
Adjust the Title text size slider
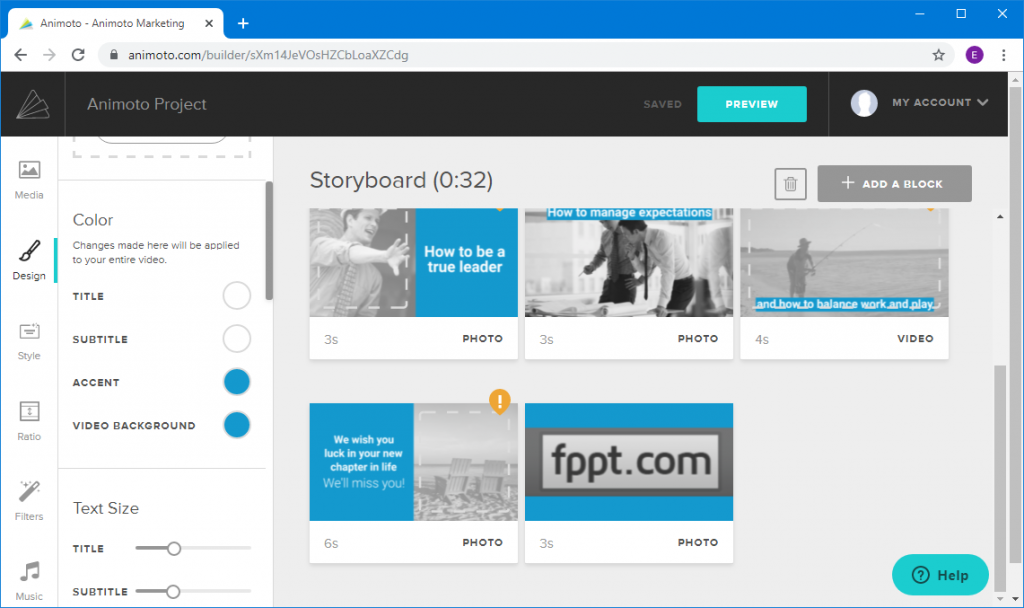(175, 548)
